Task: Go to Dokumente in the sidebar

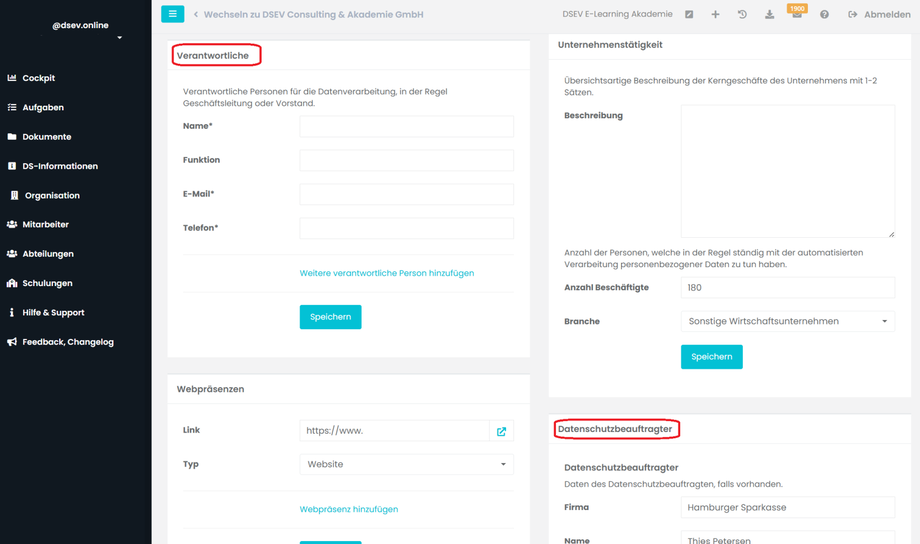Action: [46, 137]
